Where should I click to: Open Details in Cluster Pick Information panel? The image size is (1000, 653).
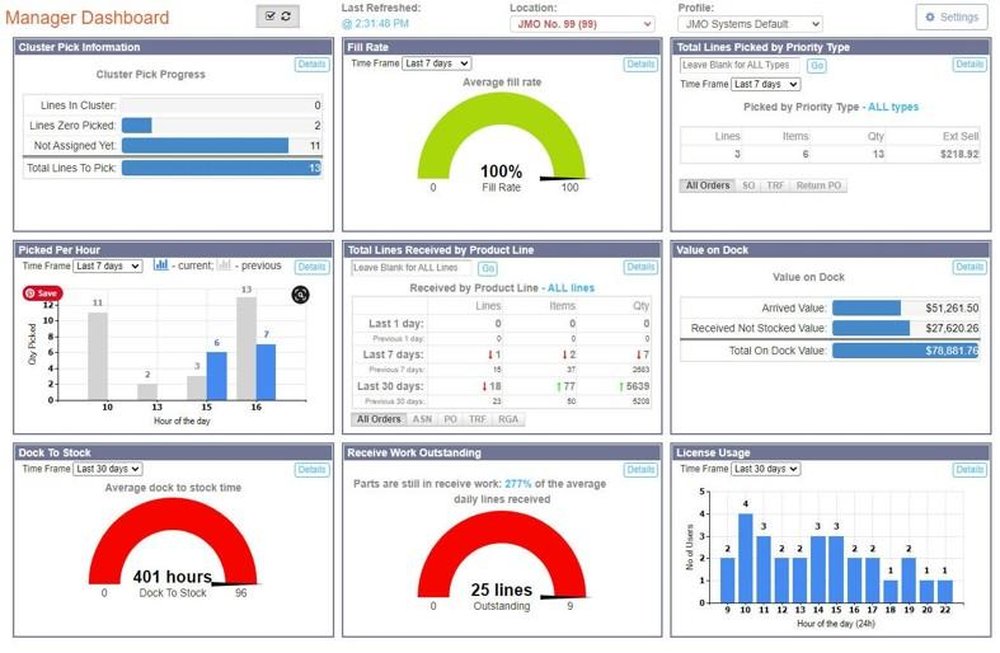coord(312,64)
